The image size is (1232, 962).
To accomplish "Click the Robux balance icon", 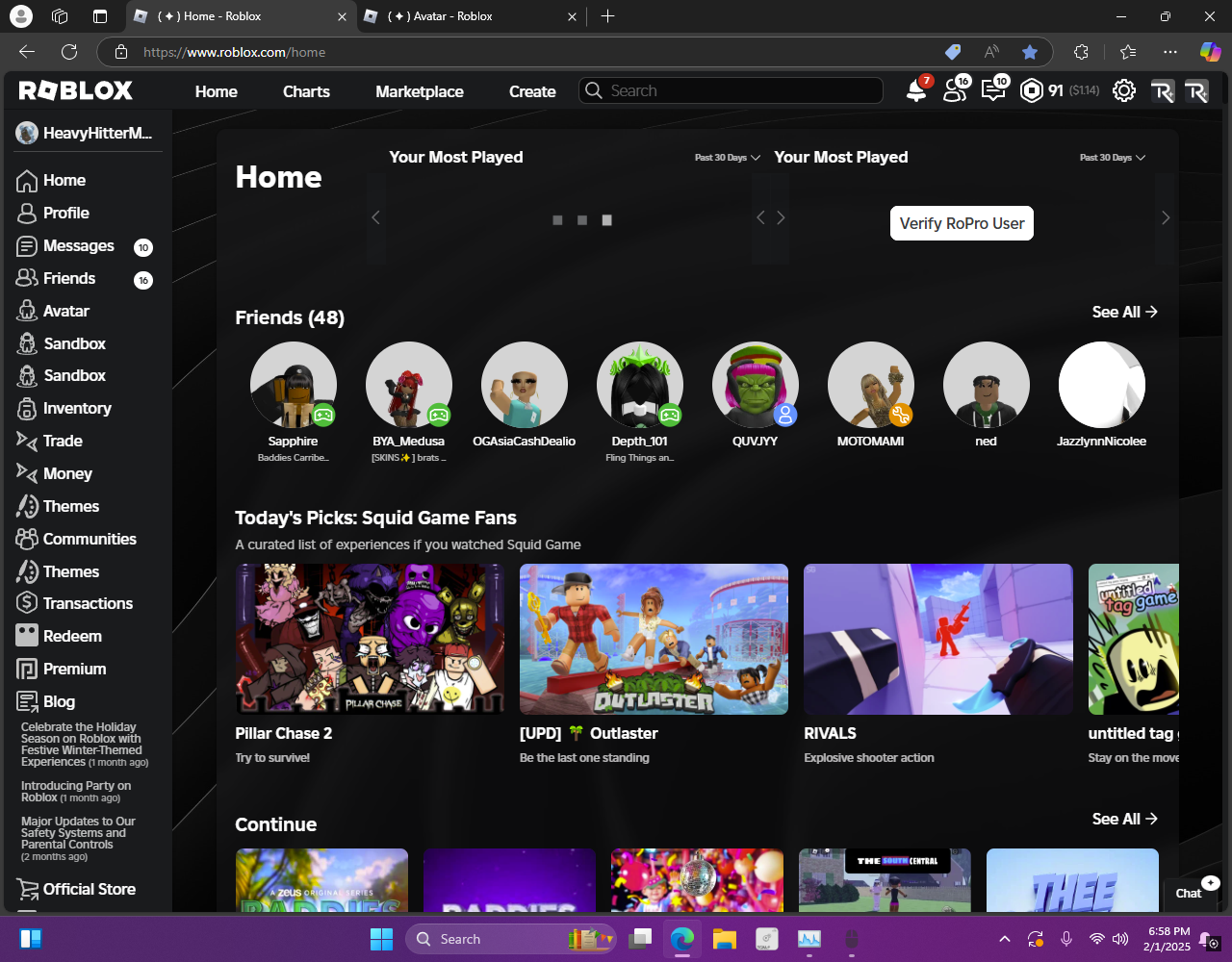I will (1031, 90).
